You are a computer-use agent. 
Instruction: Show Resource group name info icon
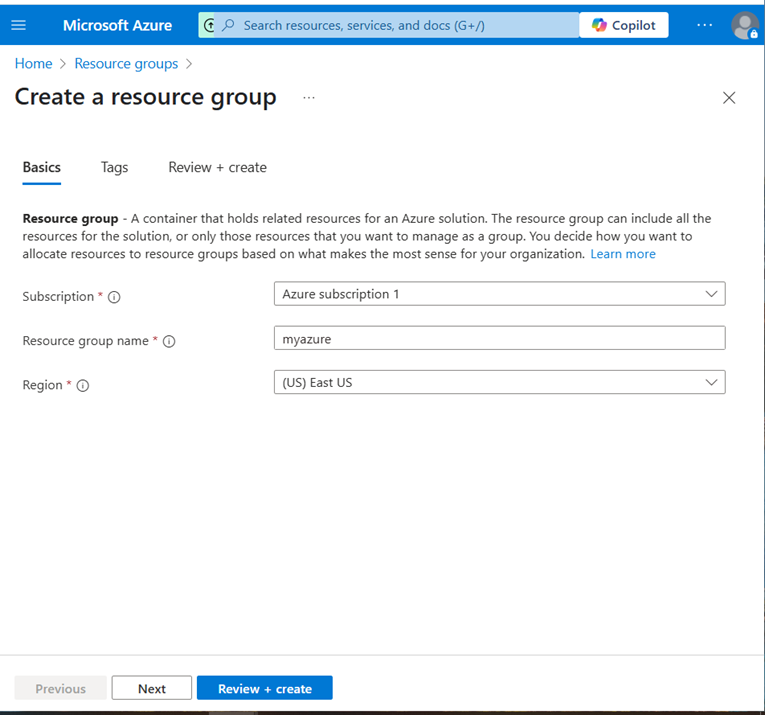[x=169, y=341]
